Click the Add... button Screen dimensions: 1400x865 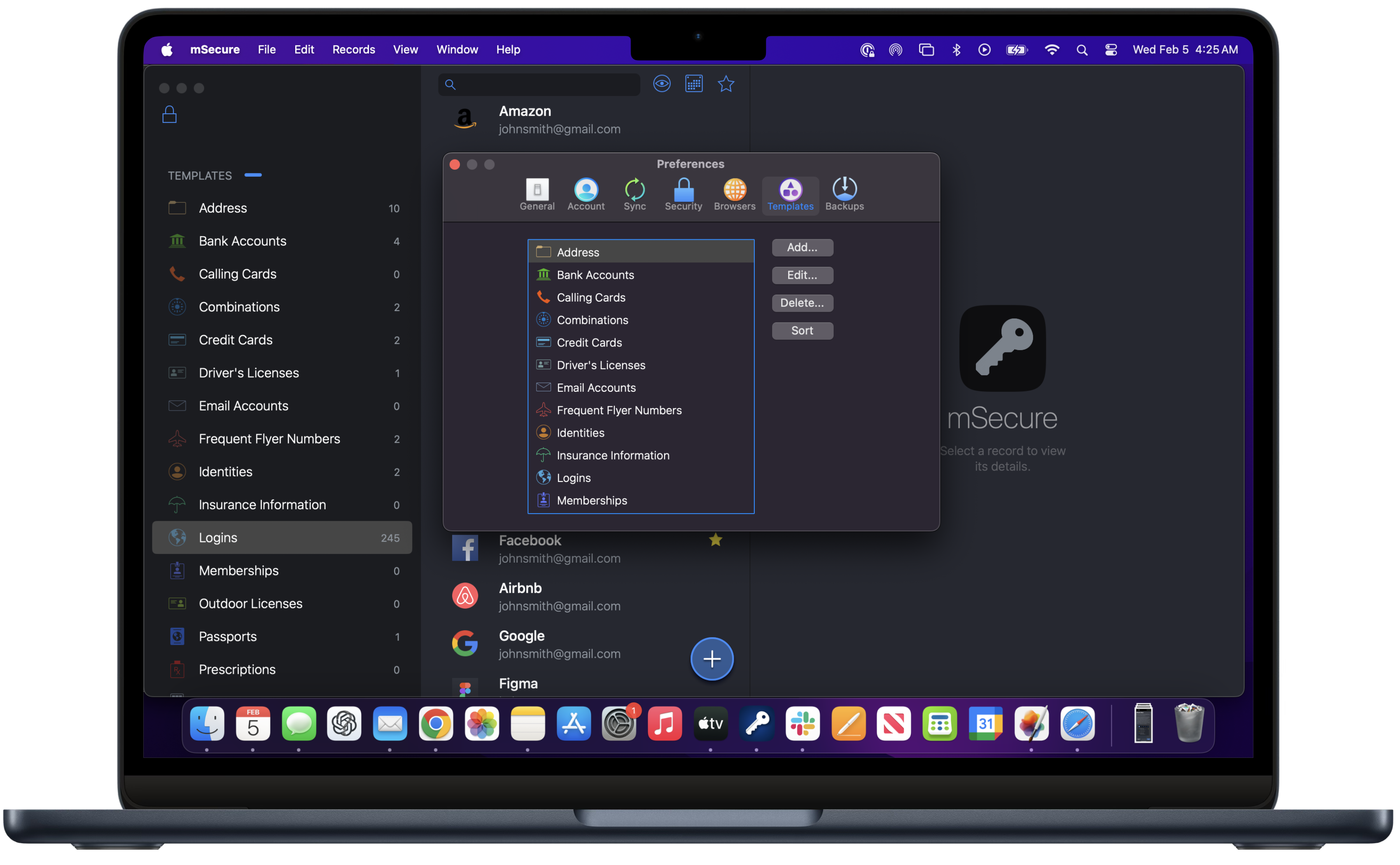[x=802, y=248]
